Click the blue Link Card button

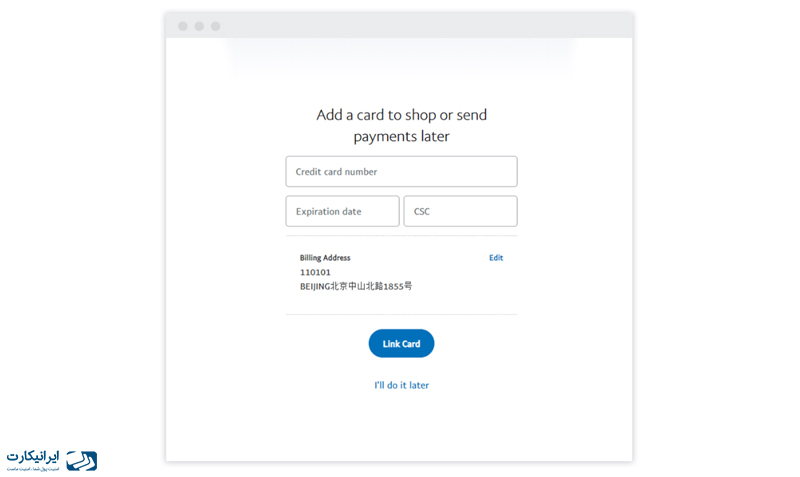pyautogui.click(x=401, y=343)
